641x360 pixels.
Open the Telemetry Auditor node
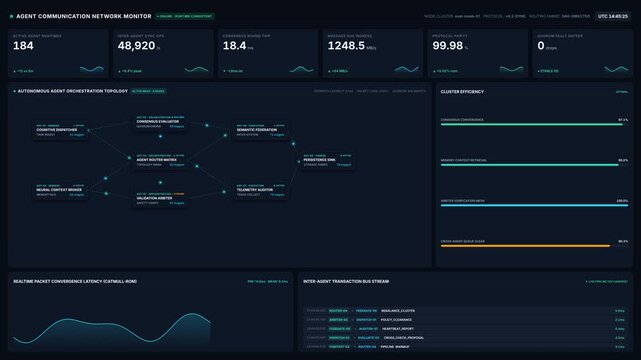coord(260,190)
